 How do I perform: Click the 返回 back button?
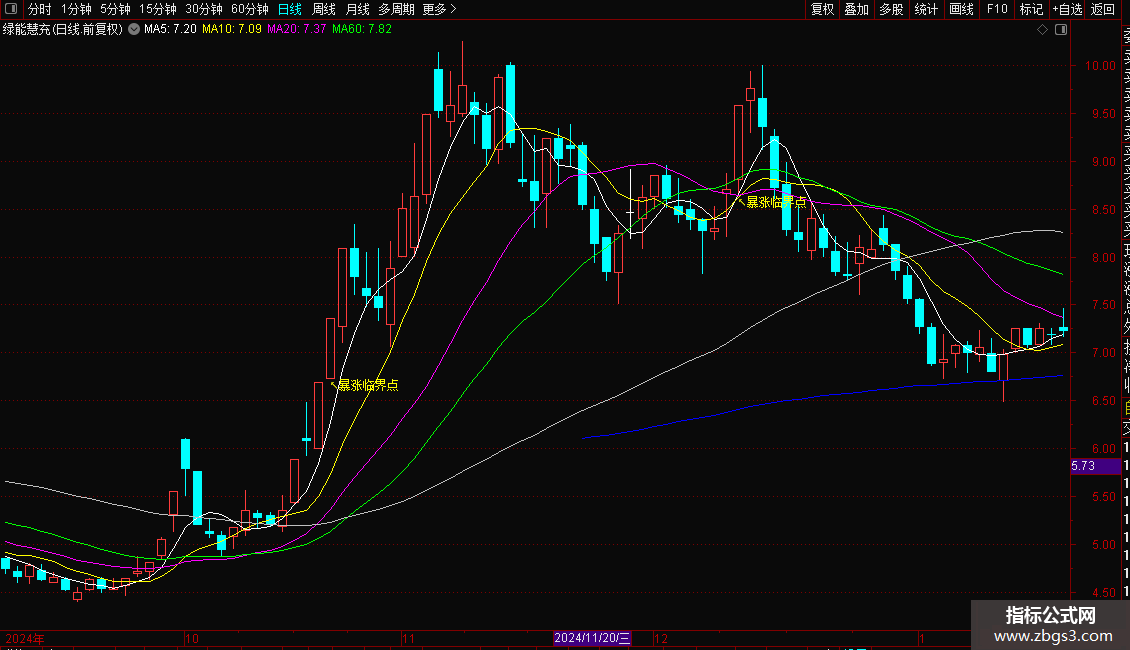tap(1103, 9)
